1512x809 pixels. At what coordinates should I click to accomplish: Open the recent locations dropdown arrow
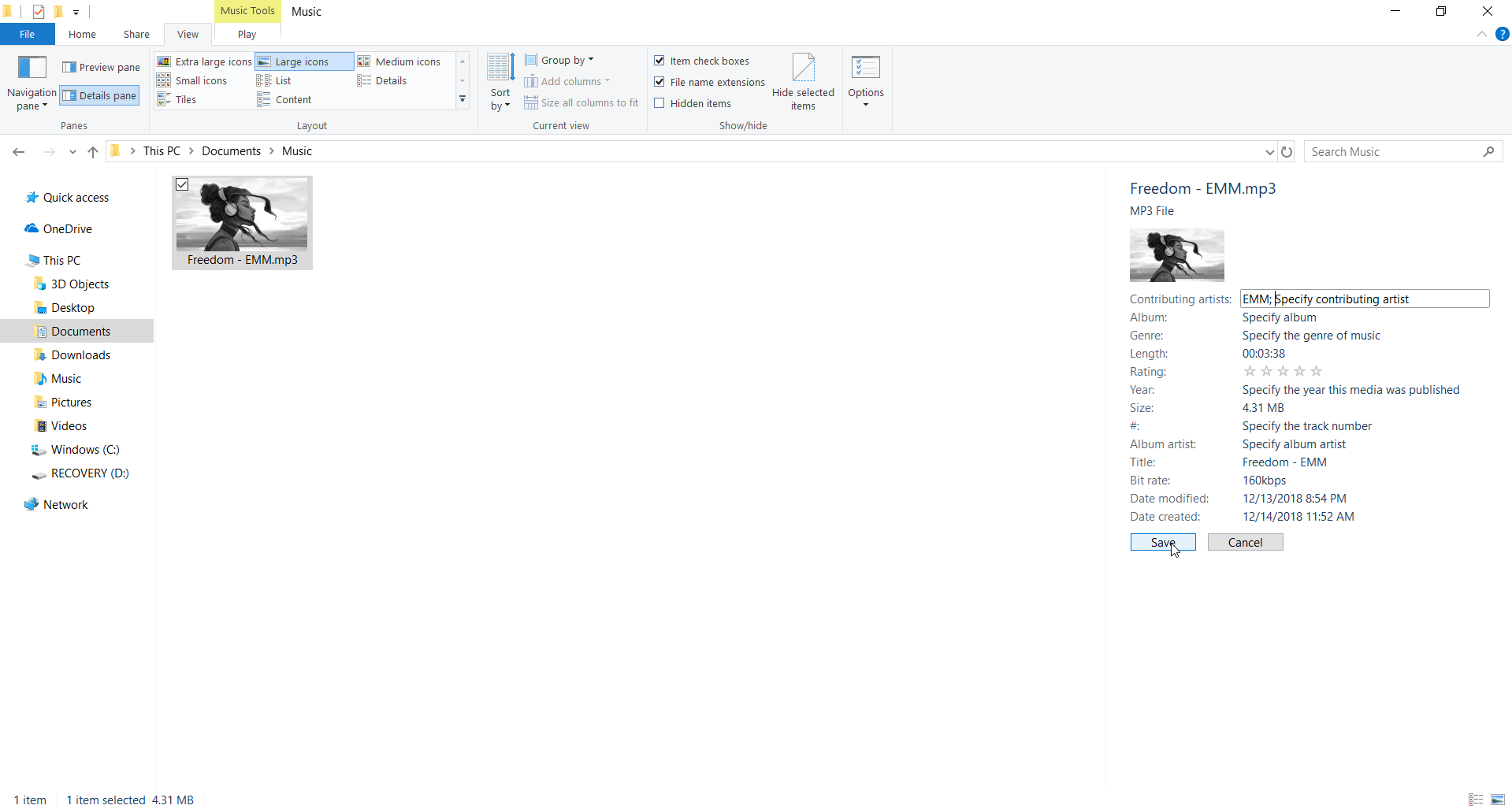[72, 152]
